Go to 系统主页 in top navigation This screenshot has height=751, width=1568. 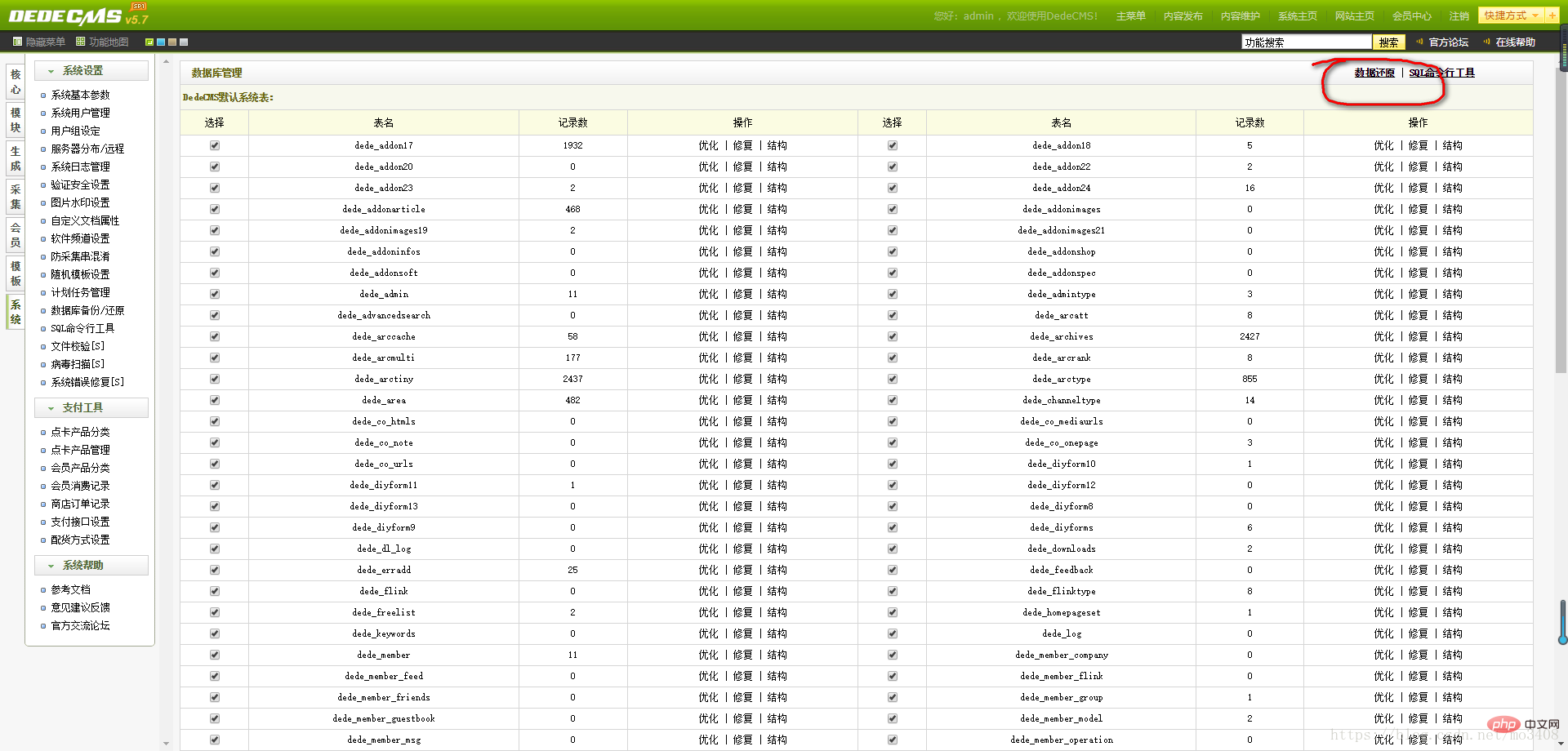(x=1297, y=16)
